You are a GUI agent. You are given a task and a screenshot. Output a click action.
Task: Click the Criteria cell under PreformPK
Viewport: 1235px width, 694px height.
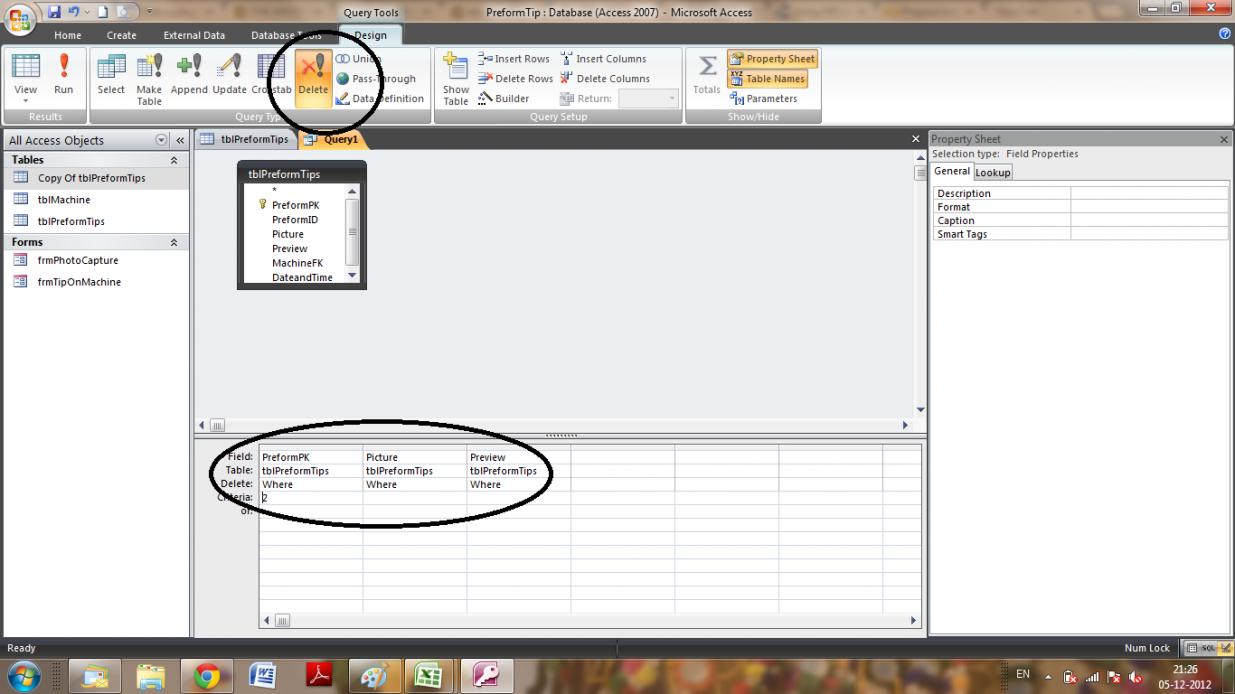tap(310, 497)
